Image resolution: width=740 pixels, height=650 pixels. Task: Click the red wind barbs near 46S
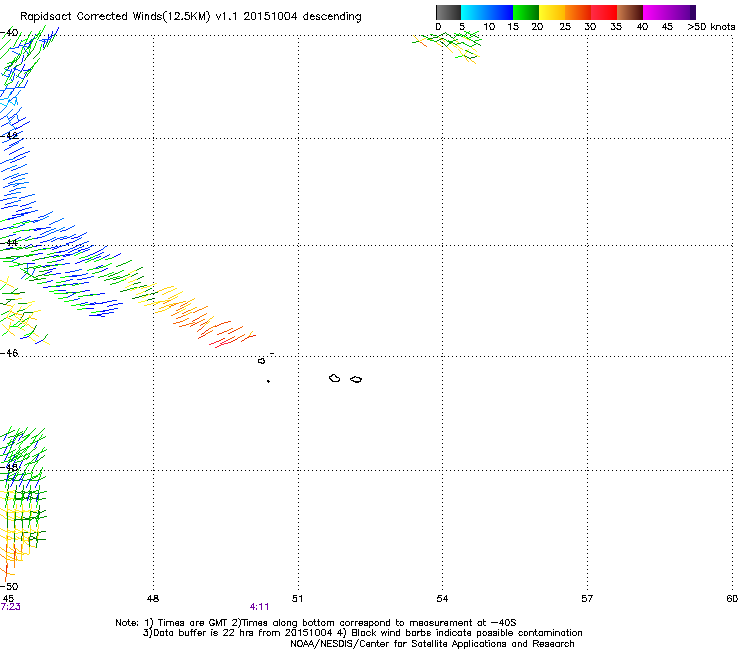click(227, 334)
